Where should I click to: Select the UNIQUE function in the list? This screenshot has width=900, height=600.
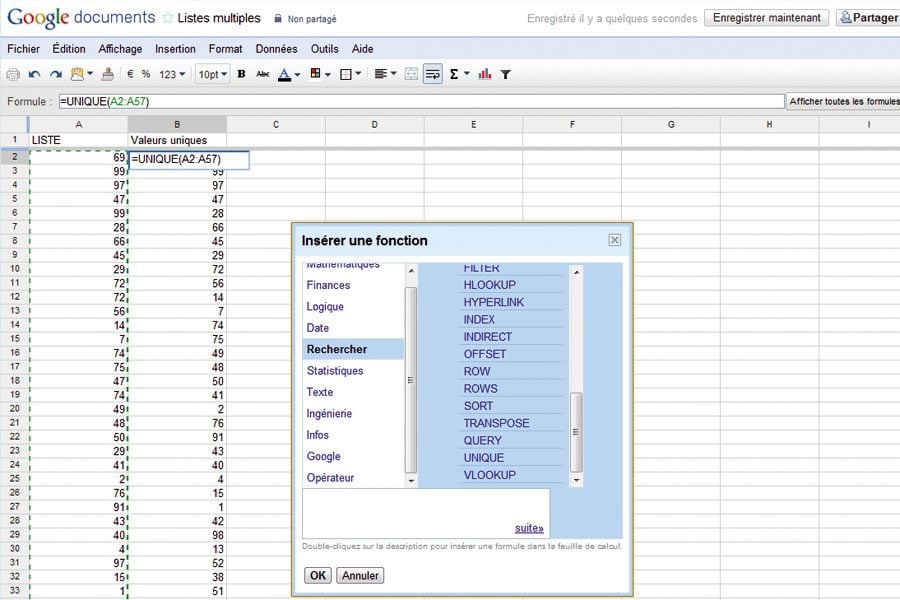(x=484, y=458)
